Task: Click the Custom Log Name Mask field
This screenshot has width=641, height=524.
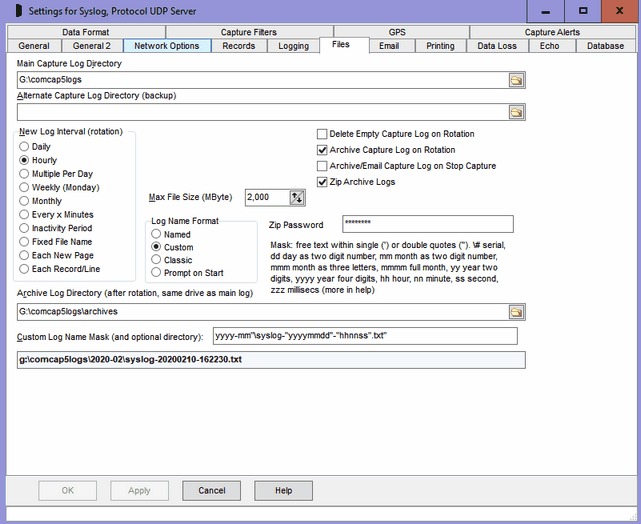Action: tap(364, 336)
